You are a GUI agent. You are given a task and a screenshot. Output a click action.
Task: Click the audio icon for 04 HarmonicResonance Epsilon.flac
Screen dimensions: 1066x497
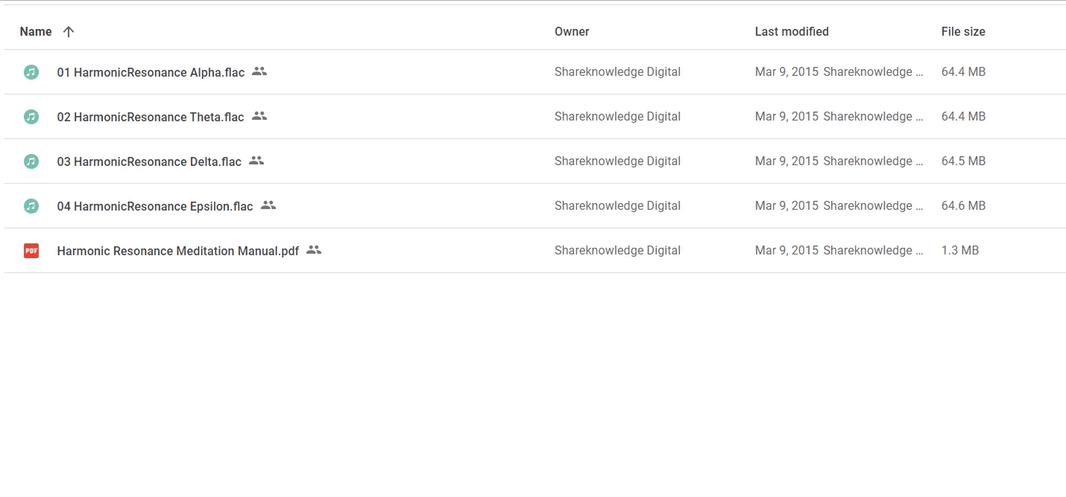tap(31, 206)
